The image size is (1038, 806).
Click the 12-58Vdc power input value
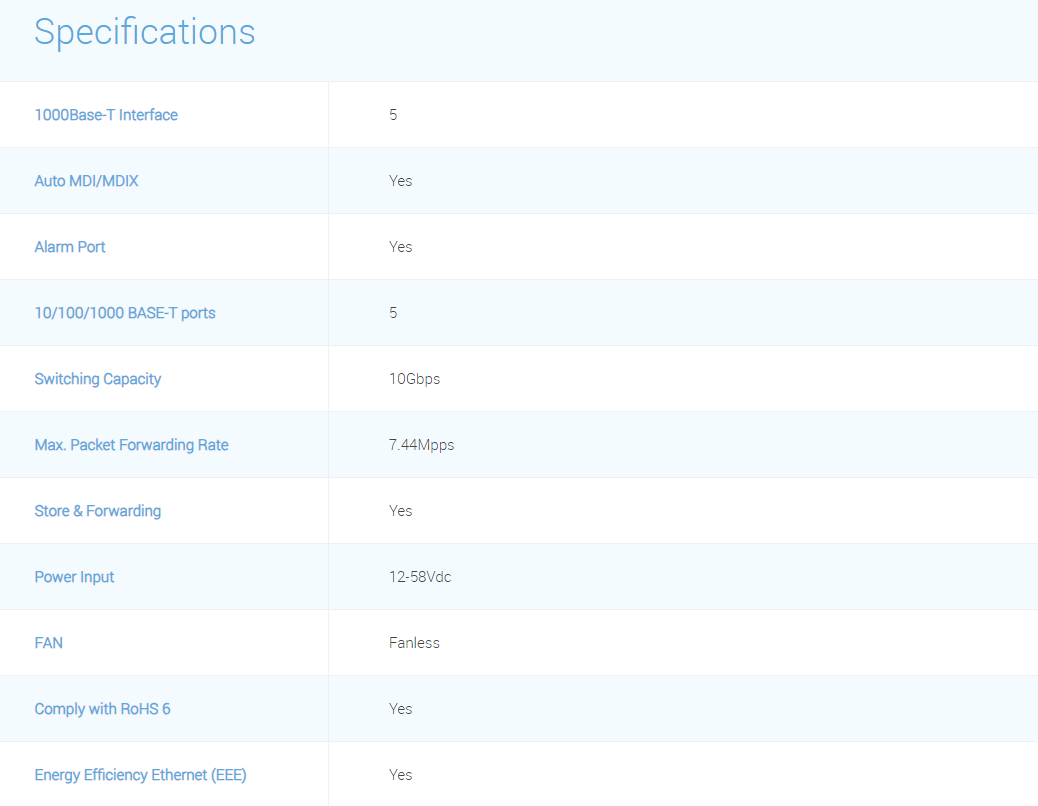pyautogui.click(x=420, y=577)
